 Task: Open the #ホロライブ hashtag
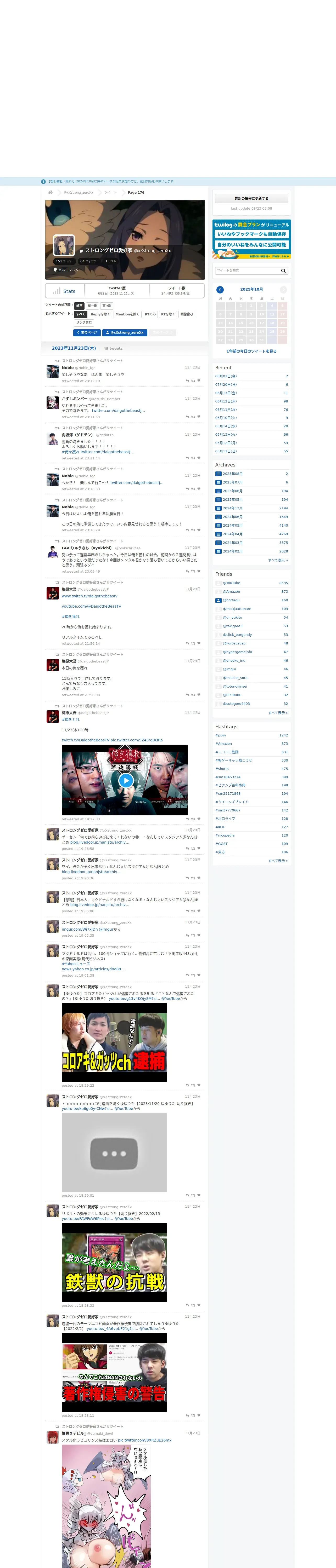coord(225,819)
